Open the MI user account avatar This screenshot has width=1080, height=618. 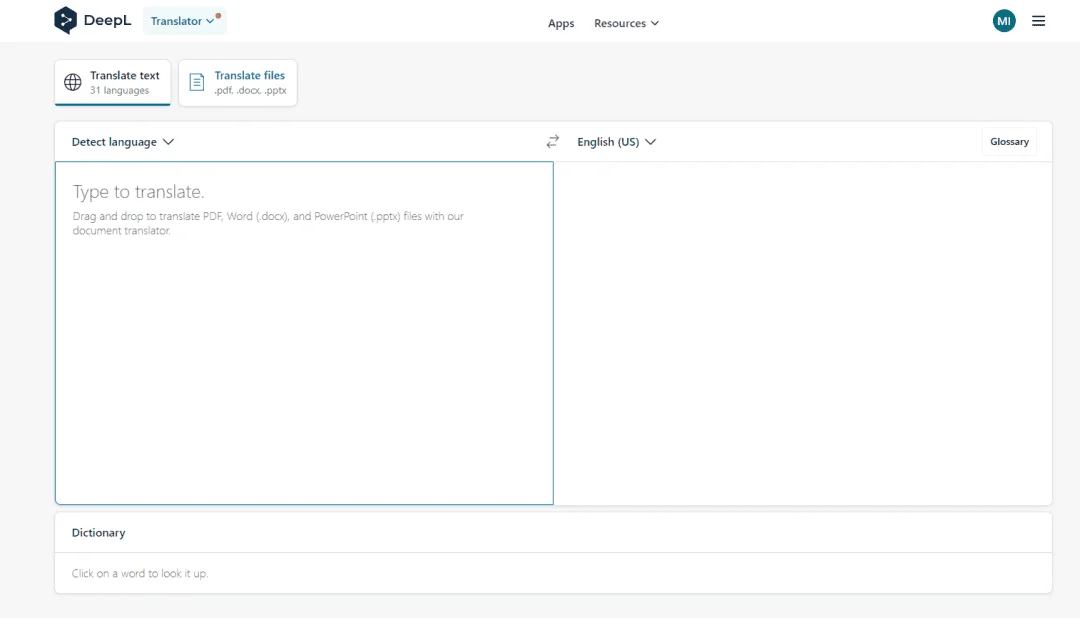[1004, 21]
